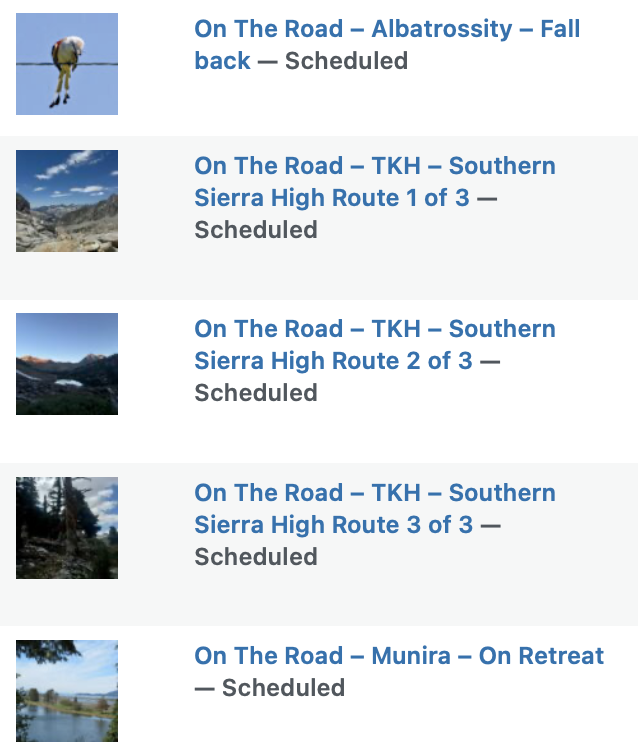
Task: Click the word Albatrossity in the first title
Action: [x=442, y=29]
